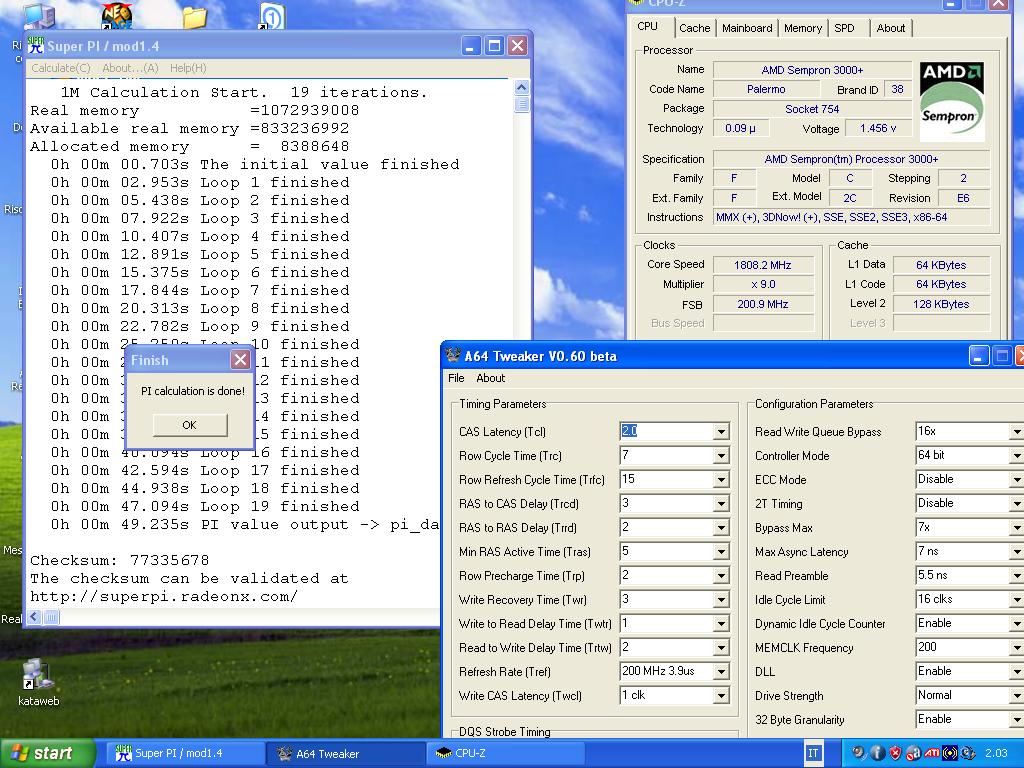This screenshot has height=768, width=1024.
Task: Click OK in the Finish dialog
Action: point(190,425)
